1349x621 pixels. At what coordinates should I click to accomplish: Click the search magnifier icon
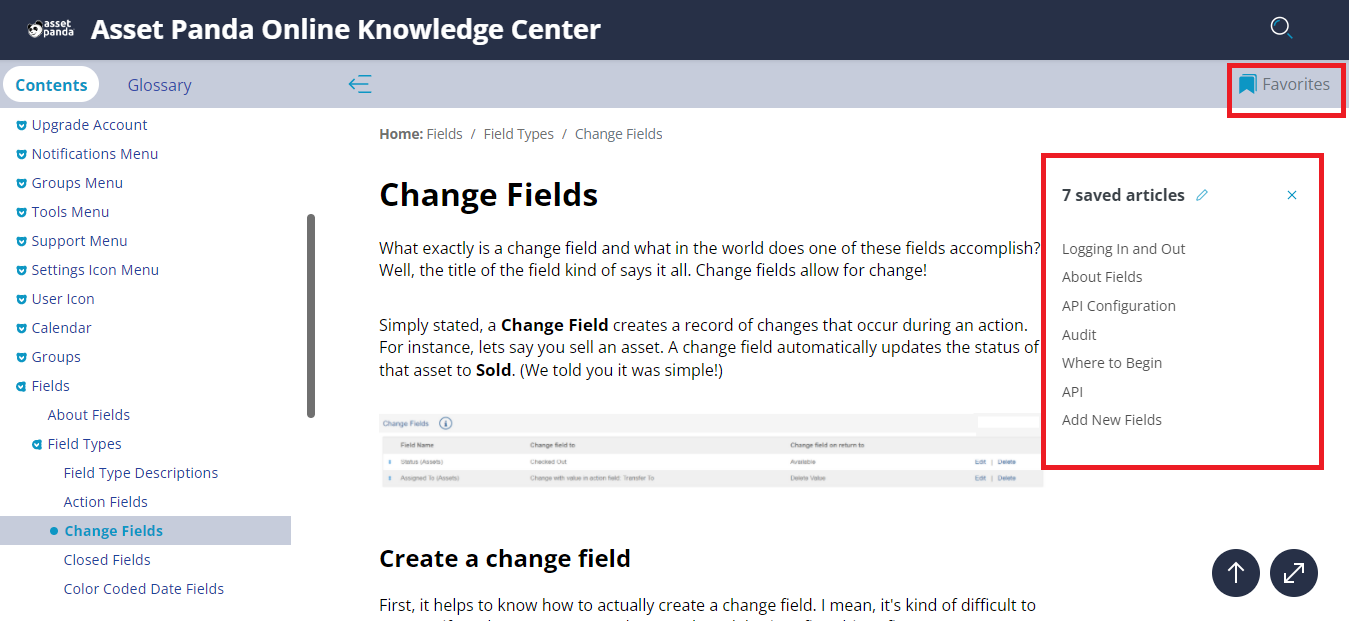(x=1281, y=28)
